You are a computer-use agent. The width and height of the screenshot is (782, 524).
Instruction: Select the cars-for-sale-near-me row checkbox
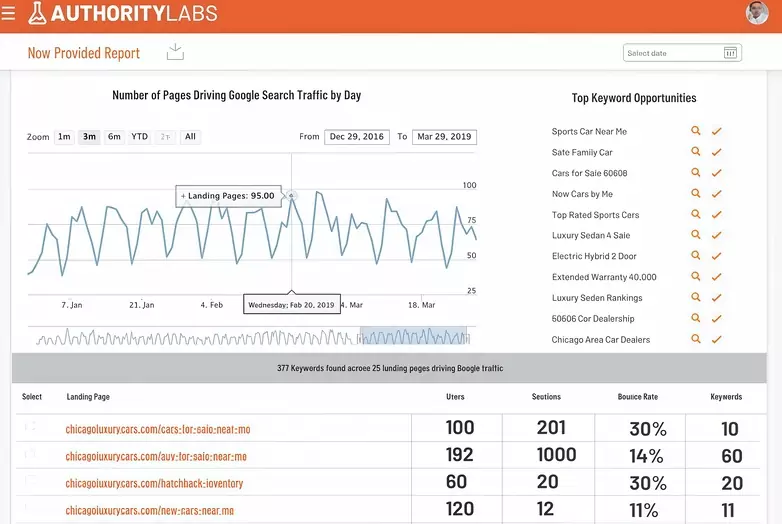coord(30,427)
